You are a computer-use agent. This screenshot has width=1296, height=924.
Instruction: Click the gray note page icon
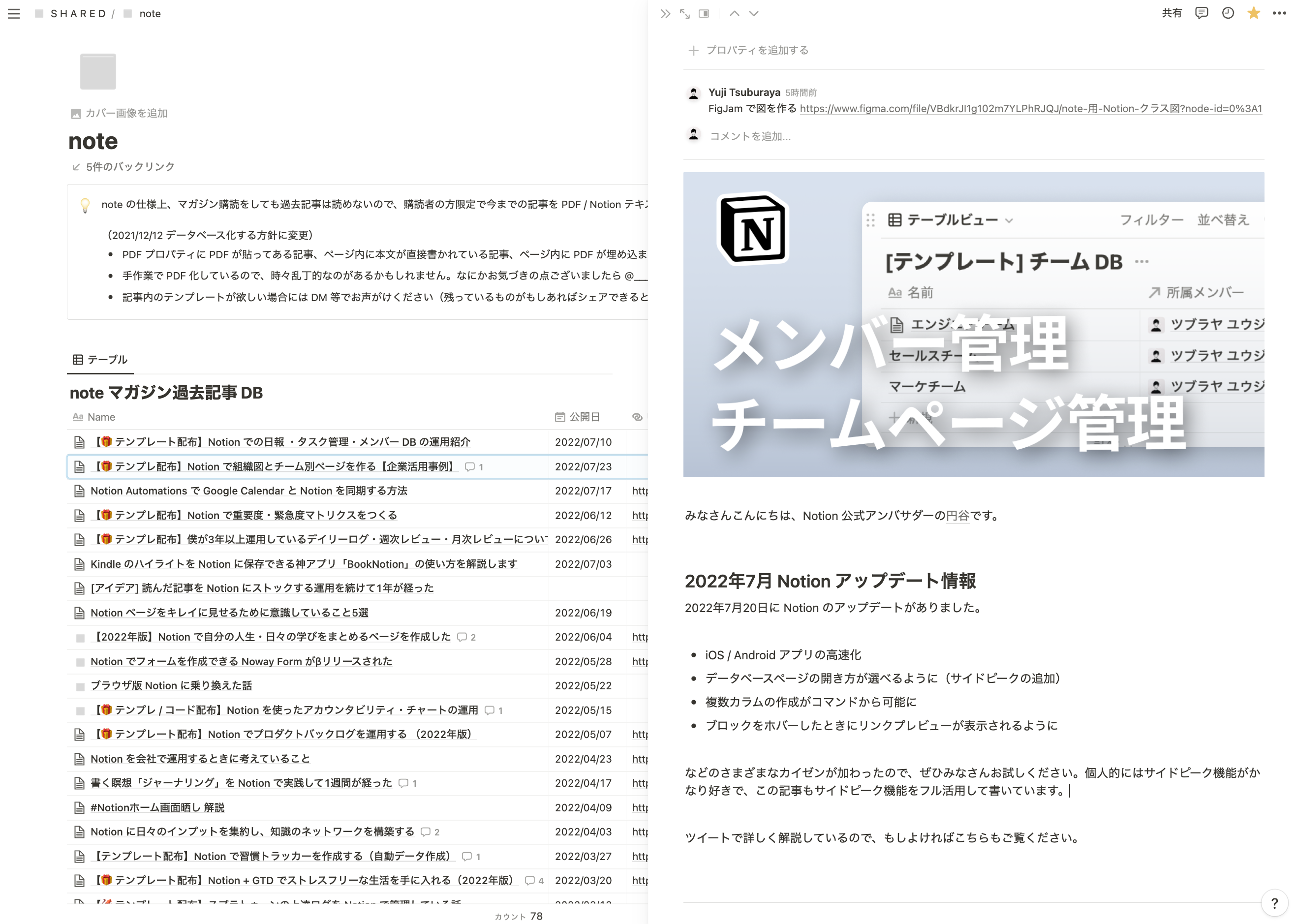tap(98, 71)
